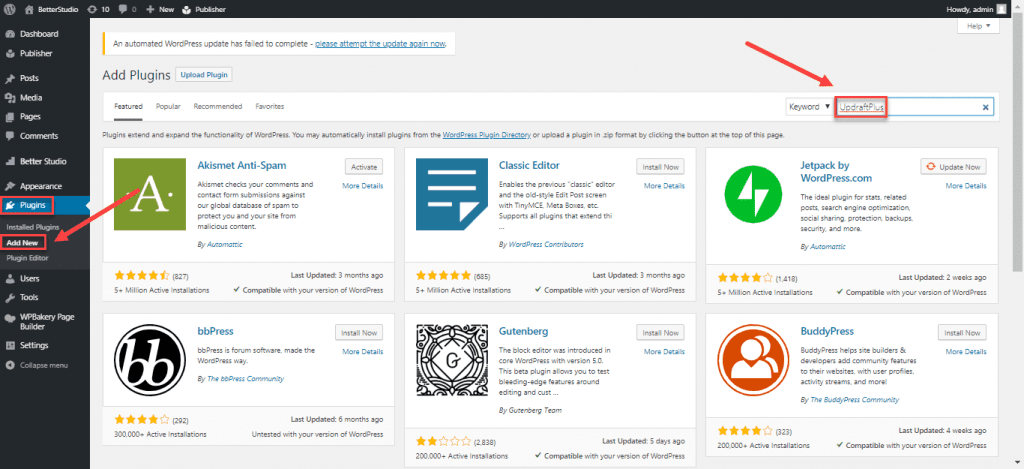1024x469 pixels.
Task: Open comments bubble in admin bar
Action: click(127, 9)
